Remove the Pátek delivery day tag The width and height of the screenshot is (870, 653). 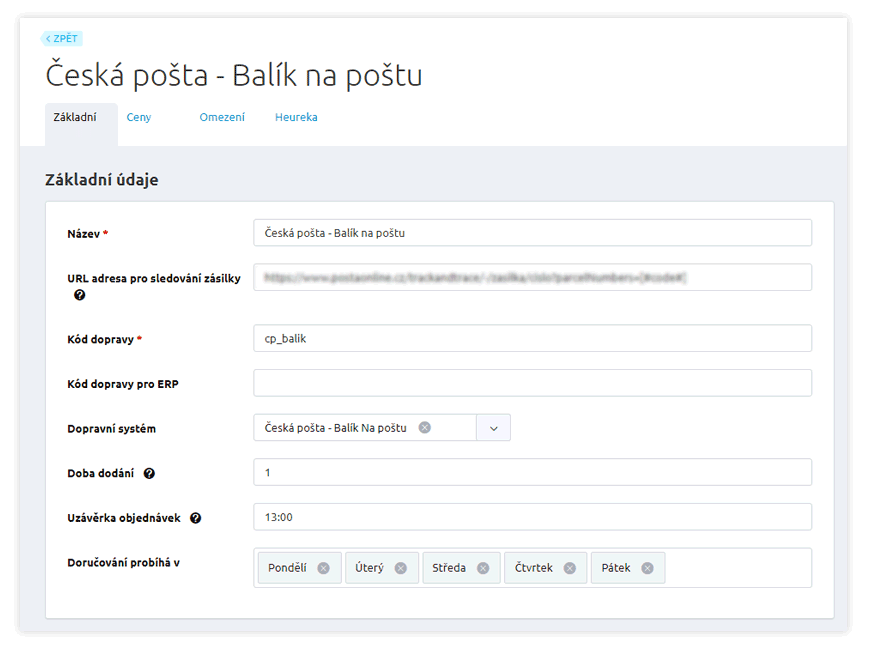648,568
